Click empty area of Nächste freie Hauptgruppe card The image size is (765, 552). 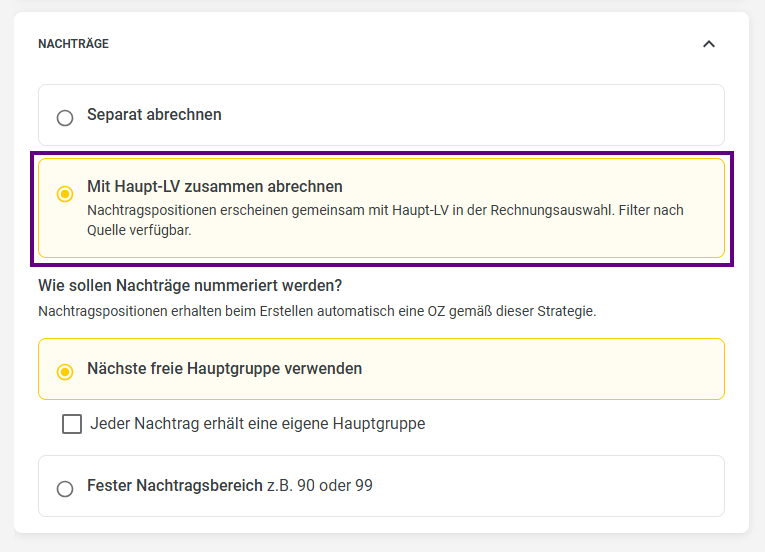point(542,369)
